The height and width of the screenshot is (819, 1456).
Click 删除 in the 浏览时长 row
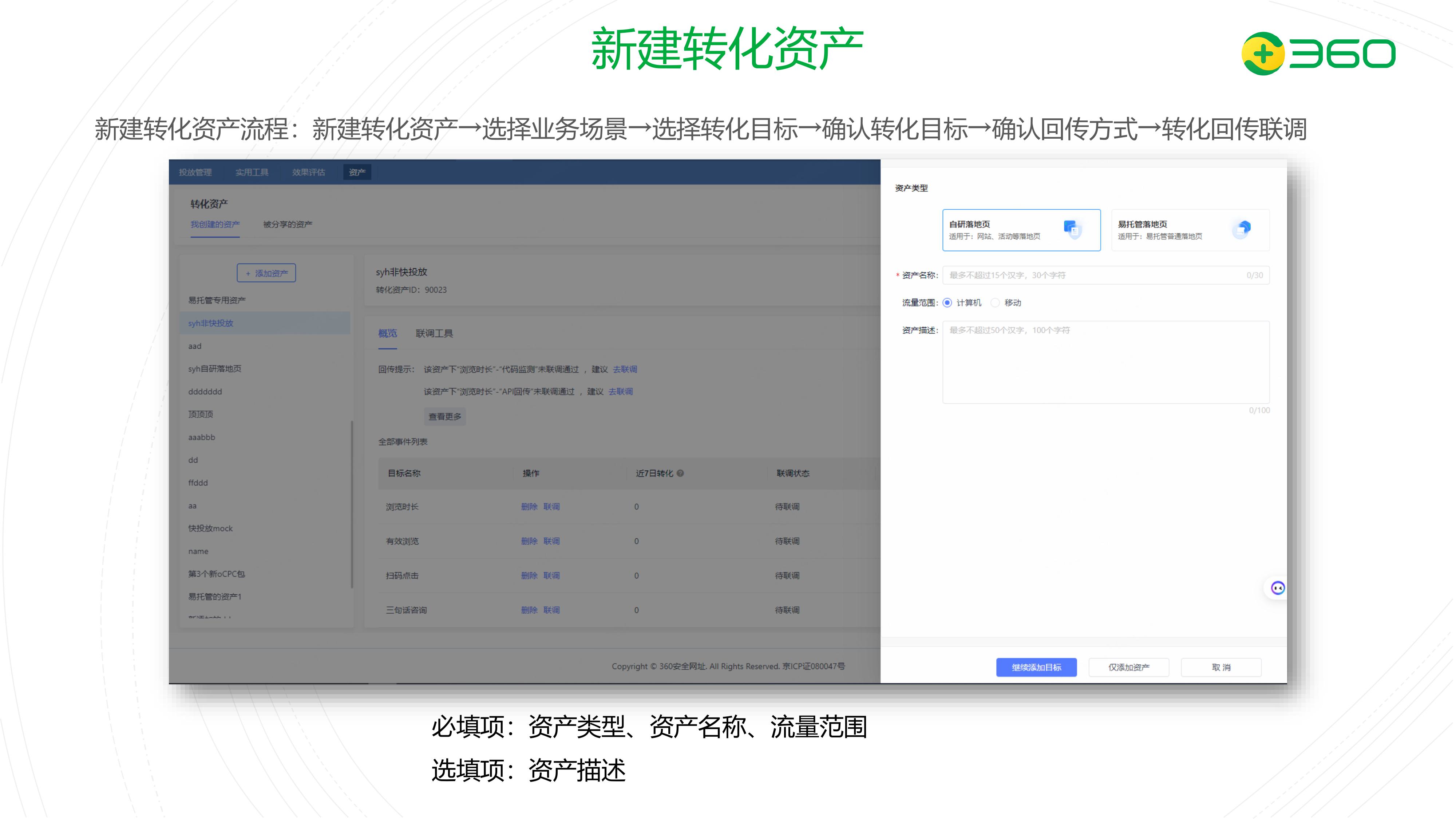[x=529, y=507]
